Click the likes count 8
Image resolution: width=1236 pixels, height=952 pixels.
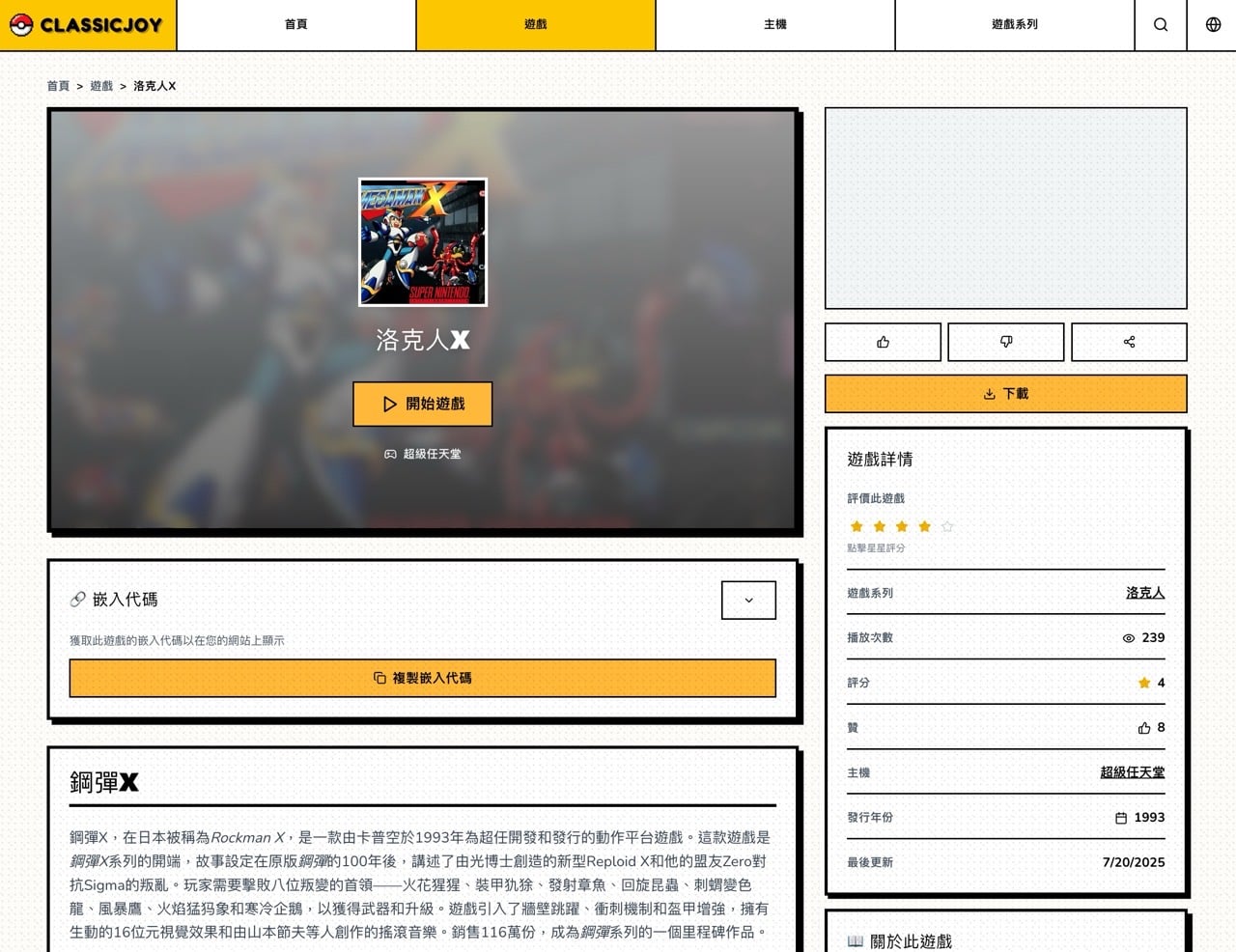[1161, 727]
